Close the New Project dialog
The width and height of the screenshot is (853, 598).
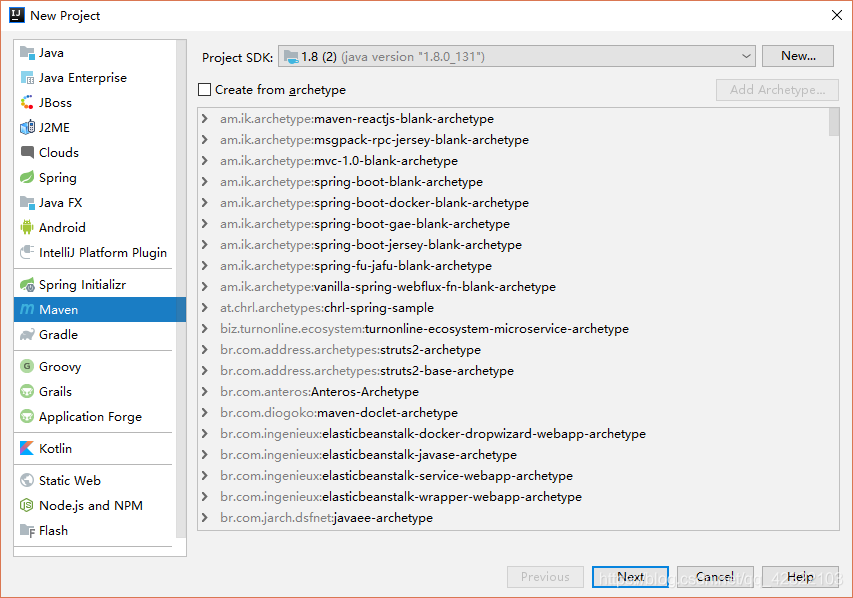[837, 15]
